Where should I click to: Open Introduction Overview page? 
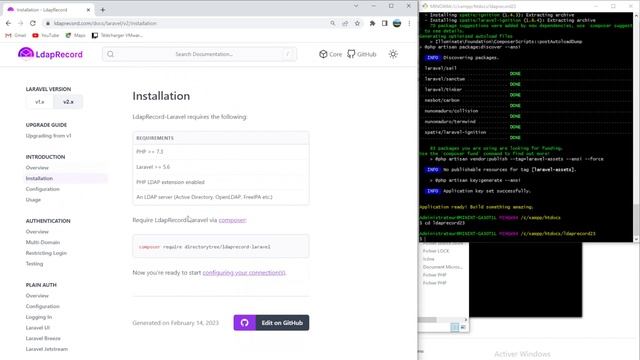37,168
